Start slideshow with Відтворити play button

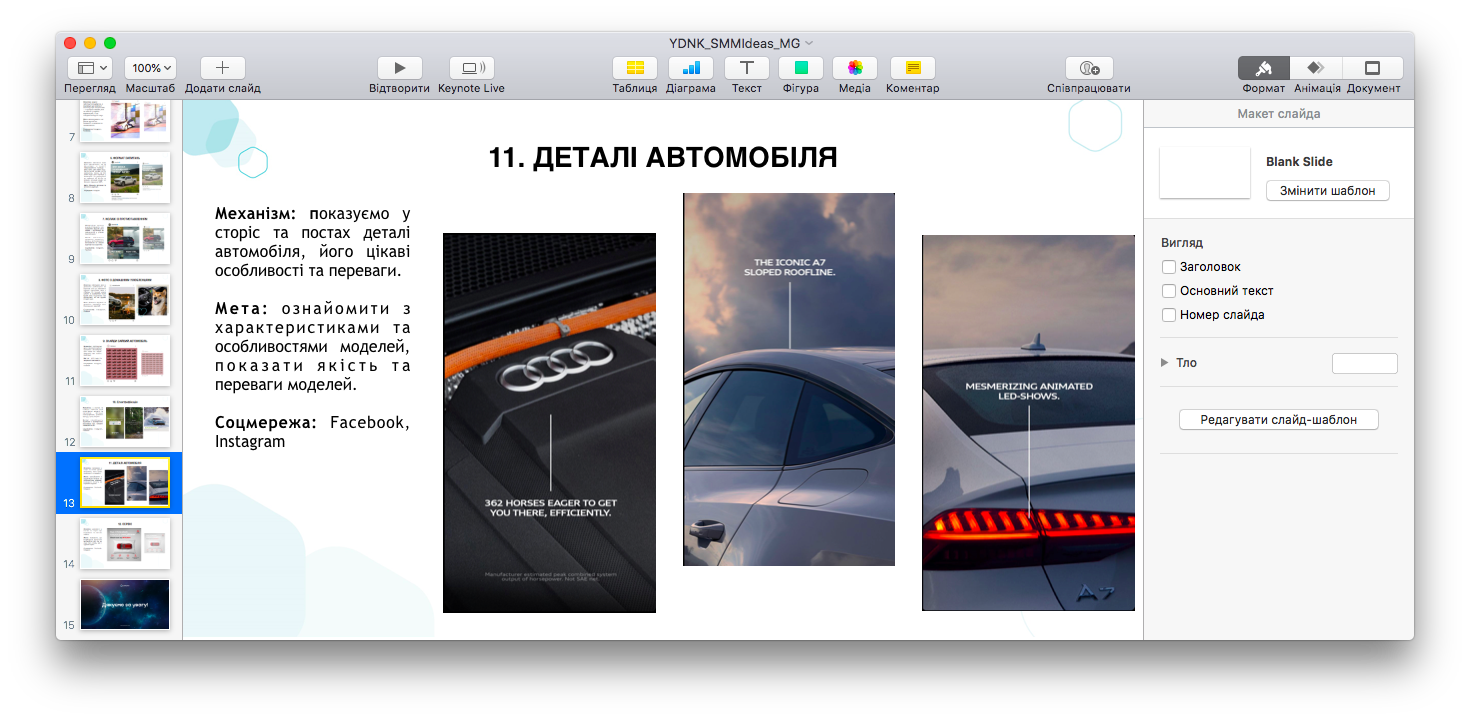(x=399, y=68)
